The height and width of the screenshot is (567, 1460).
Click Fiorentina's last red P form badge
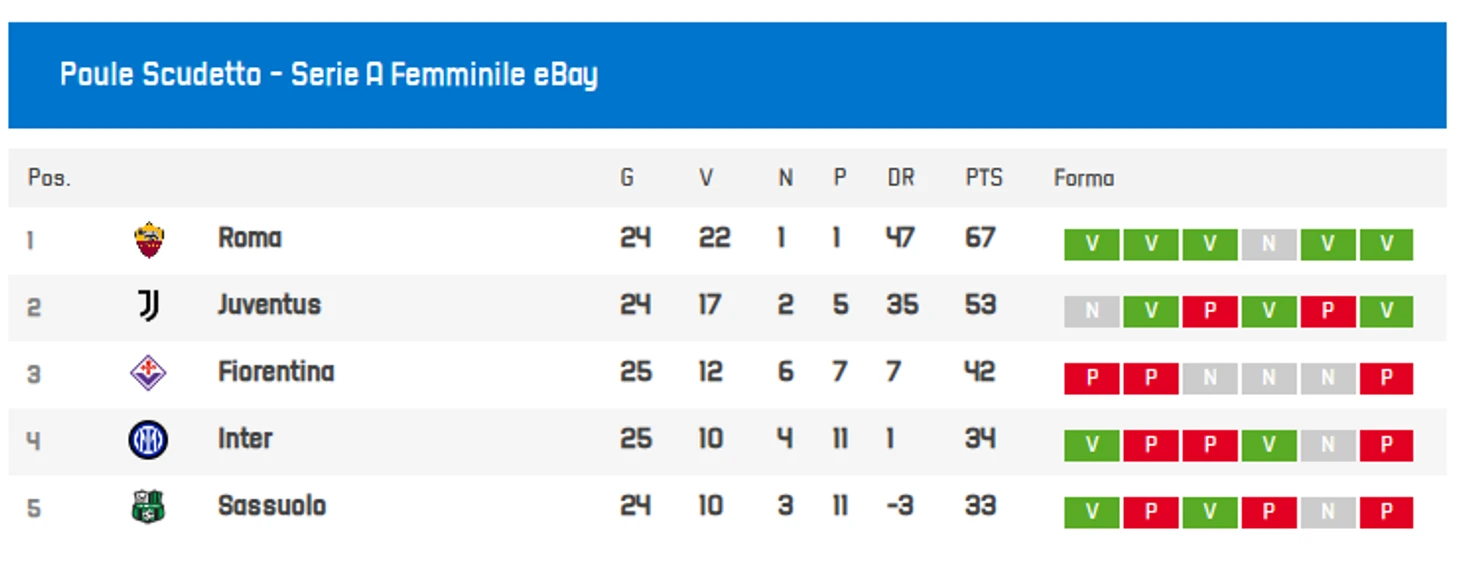tap(1386, 379)
